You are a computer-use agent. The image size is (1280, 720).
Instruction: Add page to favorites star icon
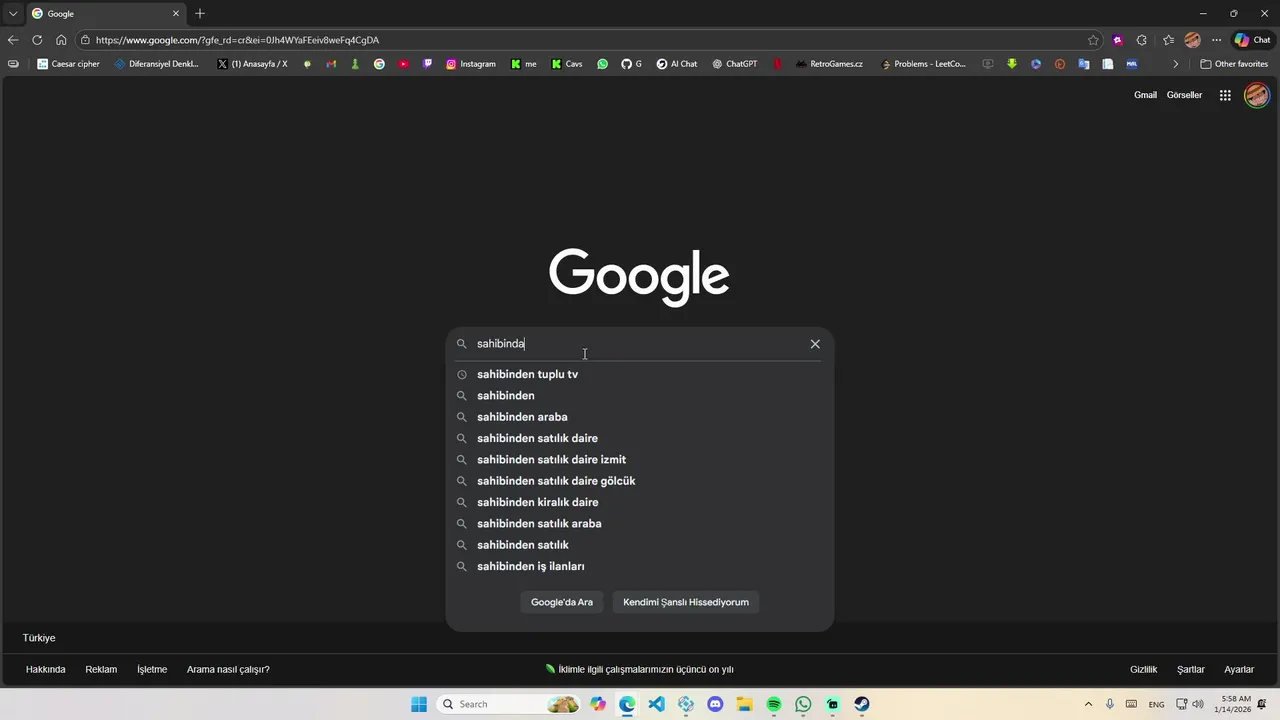tap(1093, 40)
